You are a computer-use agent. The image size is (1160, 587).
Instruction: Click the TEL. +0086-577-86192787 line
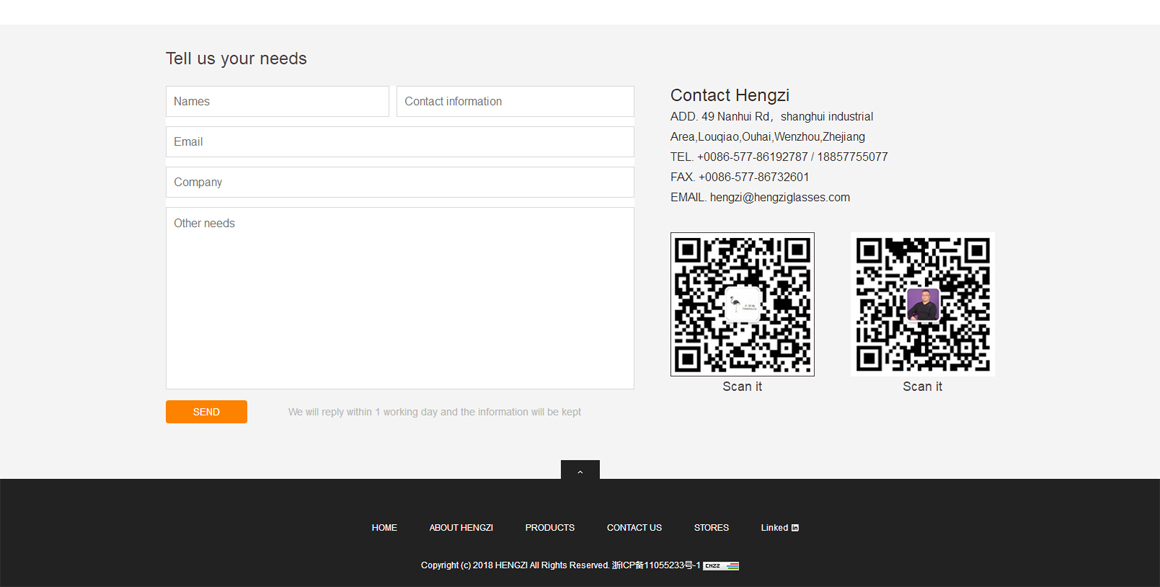click(x=779, y=157)
